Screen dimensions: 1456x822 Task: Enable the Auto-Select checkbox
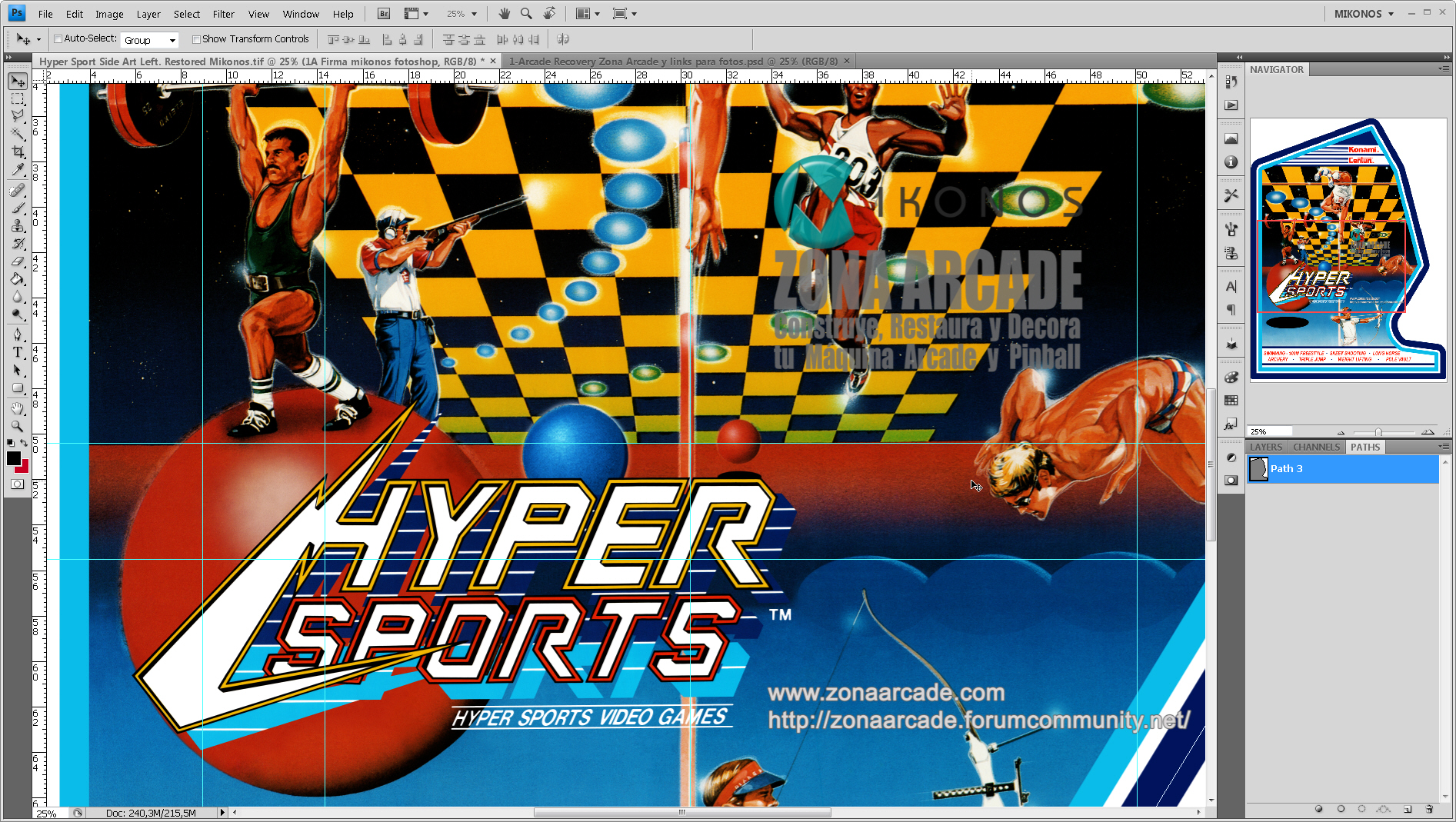(x=58, y=38)
